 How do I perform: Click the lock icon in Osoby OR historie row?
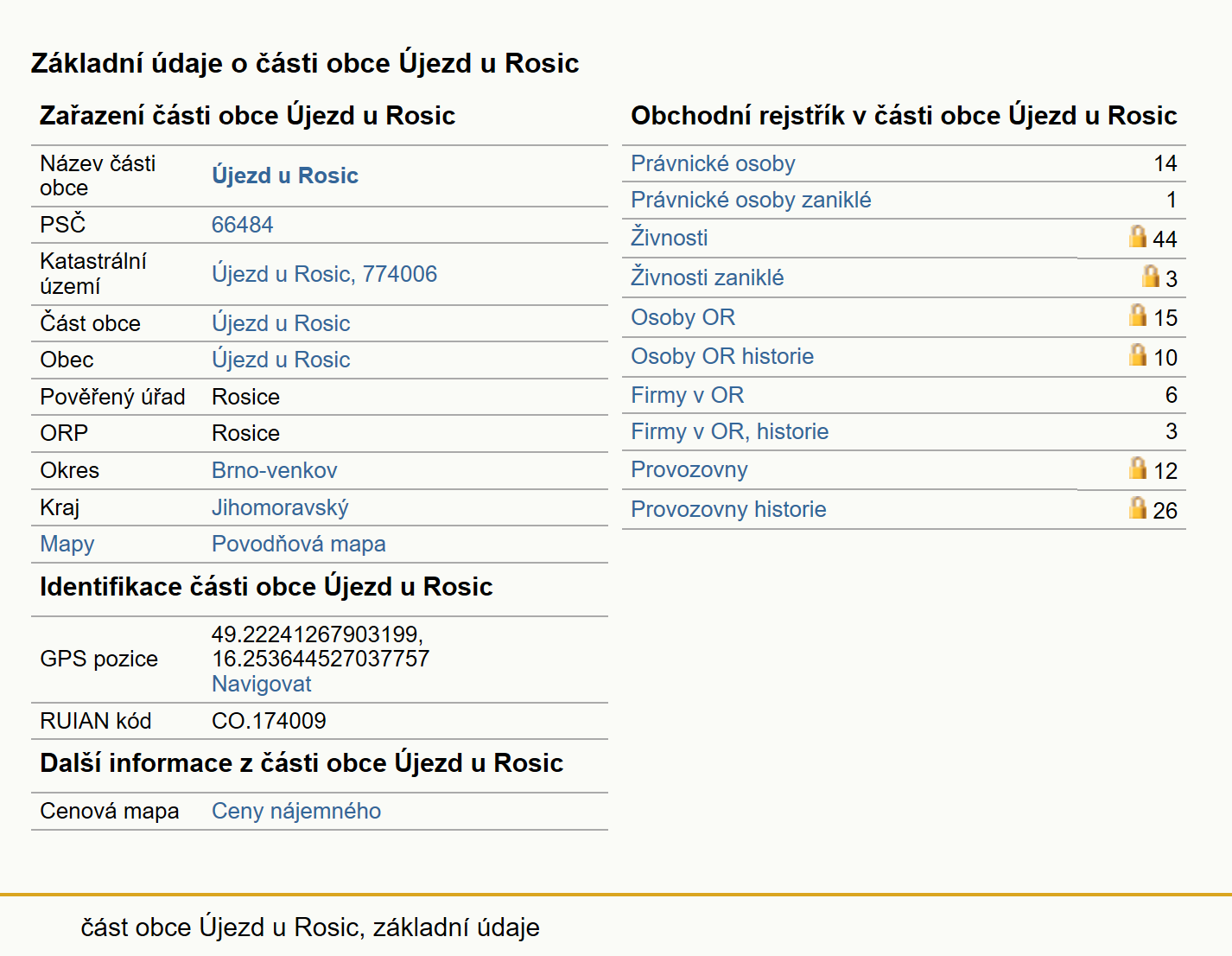tap(1138, 354)
